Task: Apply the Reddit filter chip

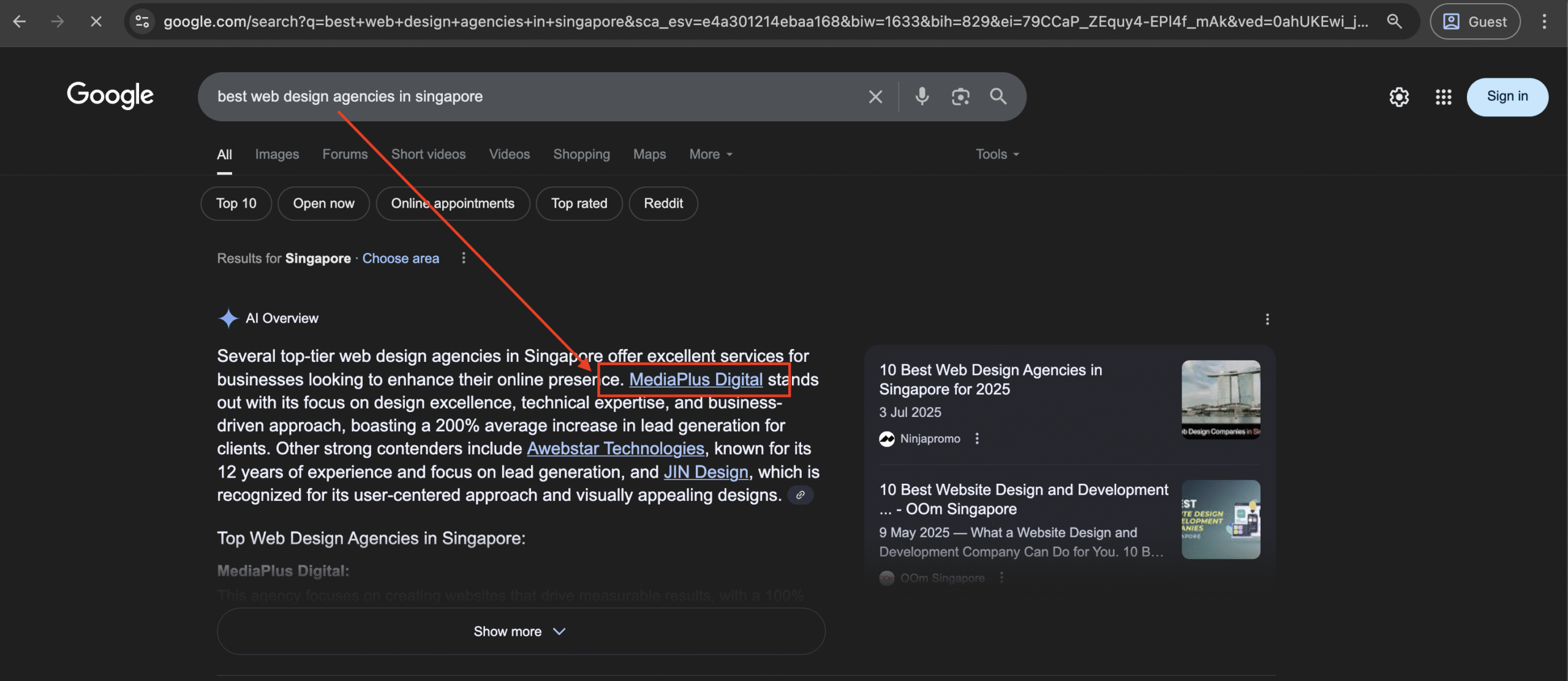Action: (x=663, y=203)
